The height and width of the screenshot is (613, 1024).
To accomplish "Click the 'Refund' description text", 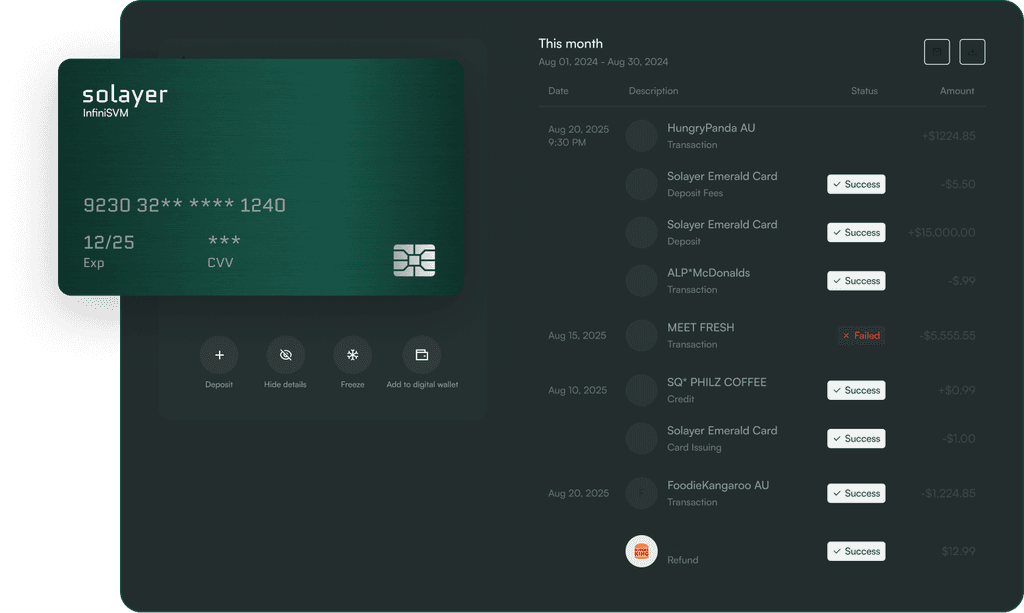I will [x=682, y=560].
